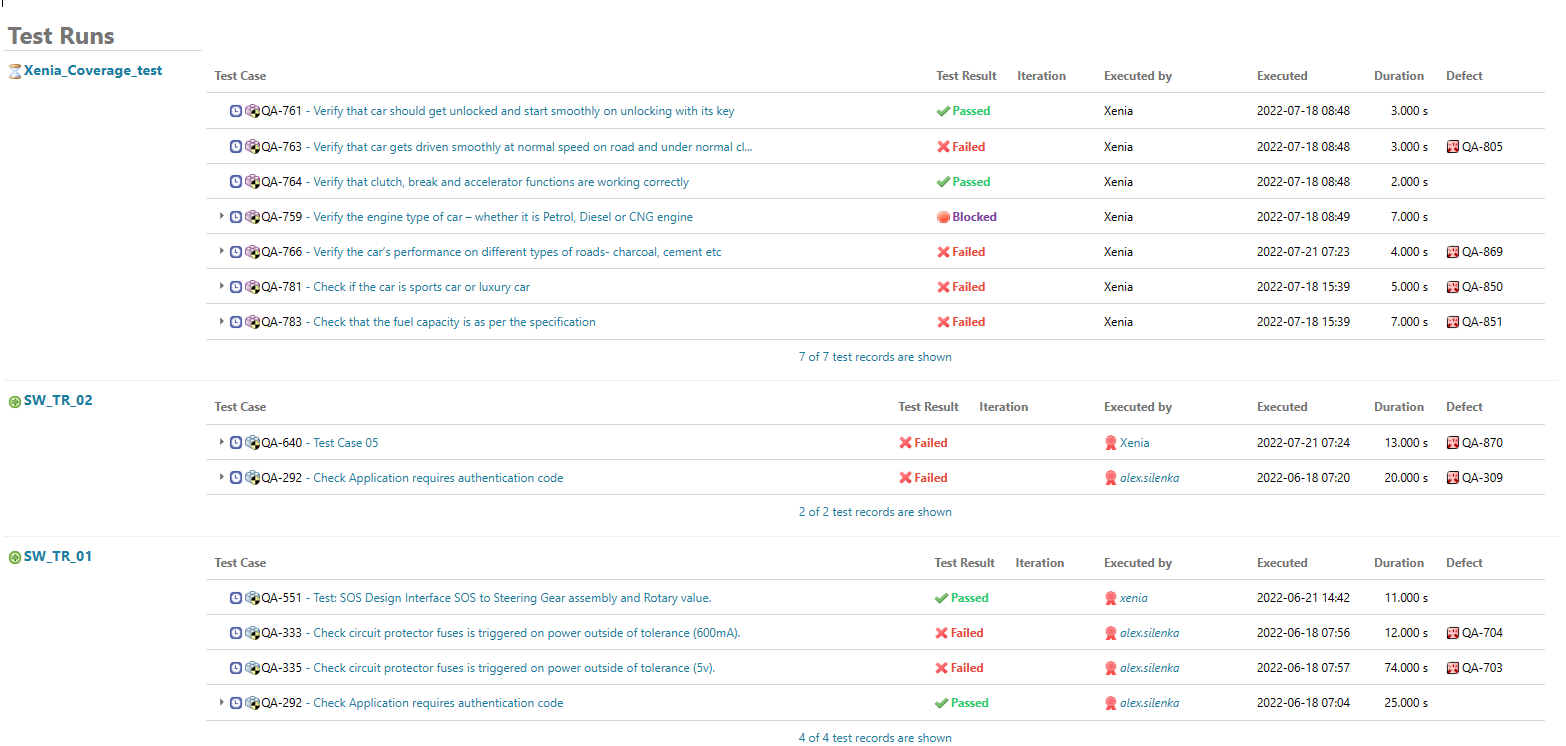Click the Test Runs page heading
The height and width of the screenshot is (746, 1566).
[61, 36]
